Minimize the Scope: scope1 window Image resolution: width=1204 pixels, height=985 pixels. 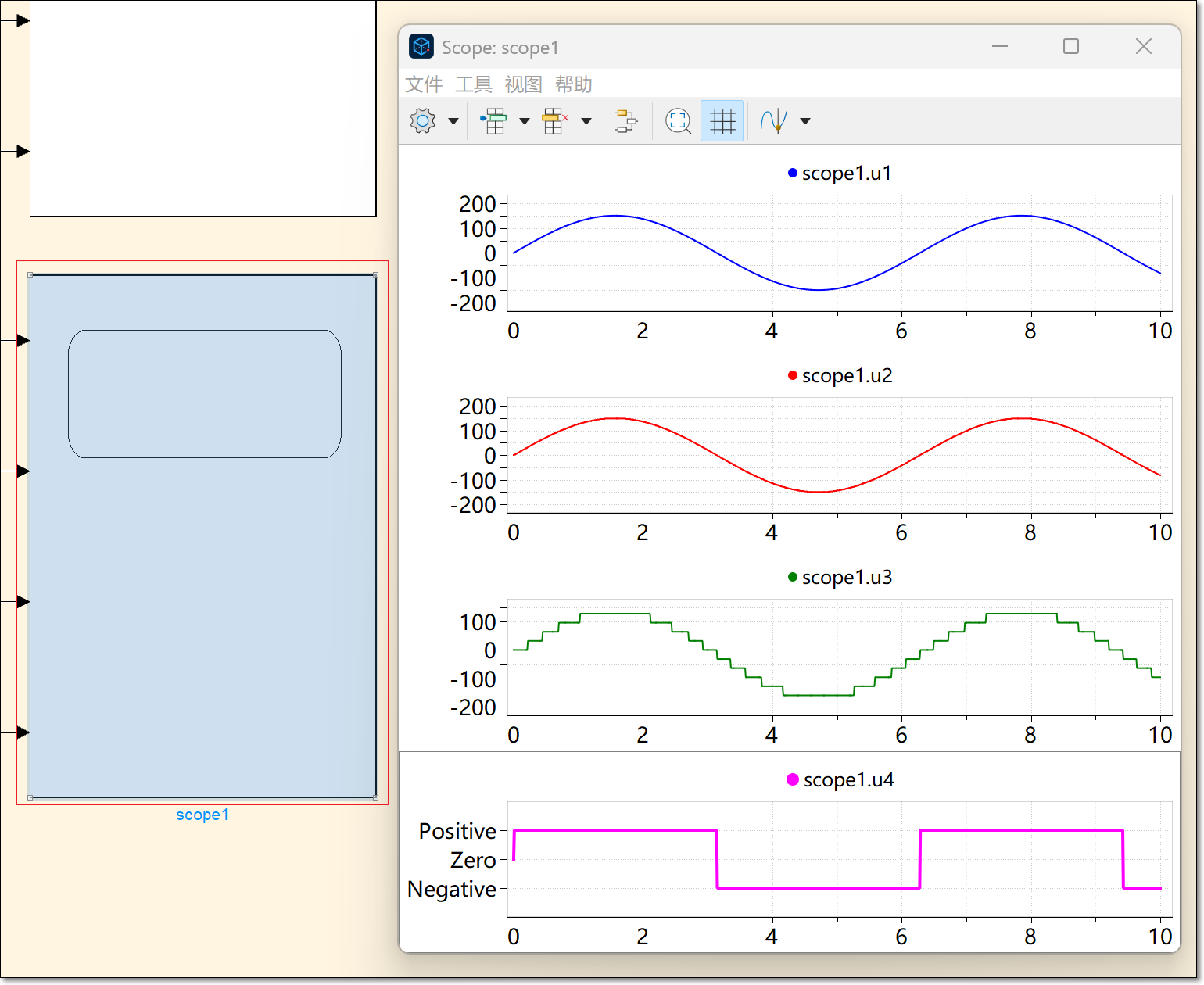pyautogui.click(x=1000, y=47)
